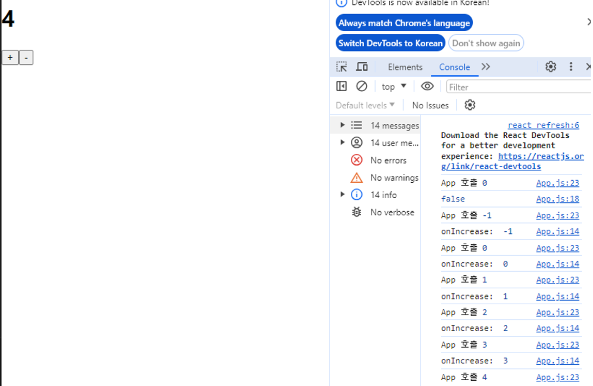Select the No verbose bug icon
The image size is (593, 386).
coord(356,212)
